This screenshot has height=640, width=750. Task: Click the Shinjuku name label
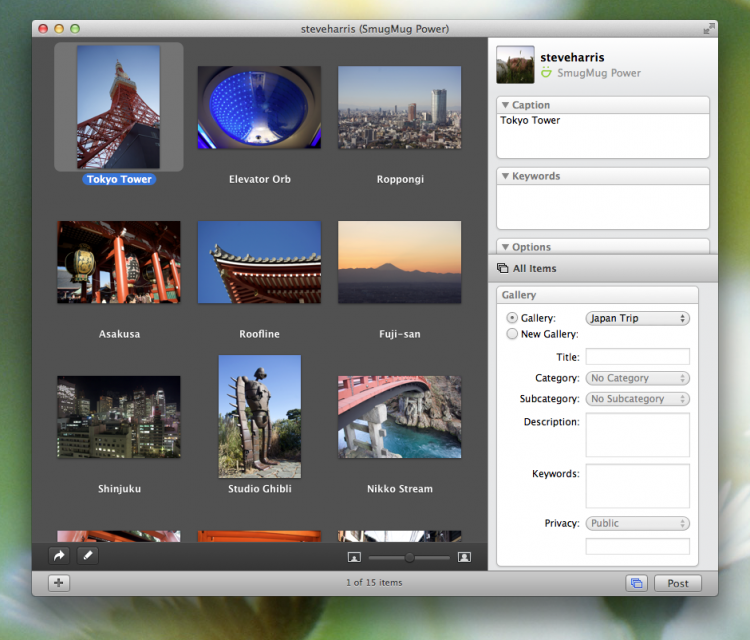click(x=119, y=489)
